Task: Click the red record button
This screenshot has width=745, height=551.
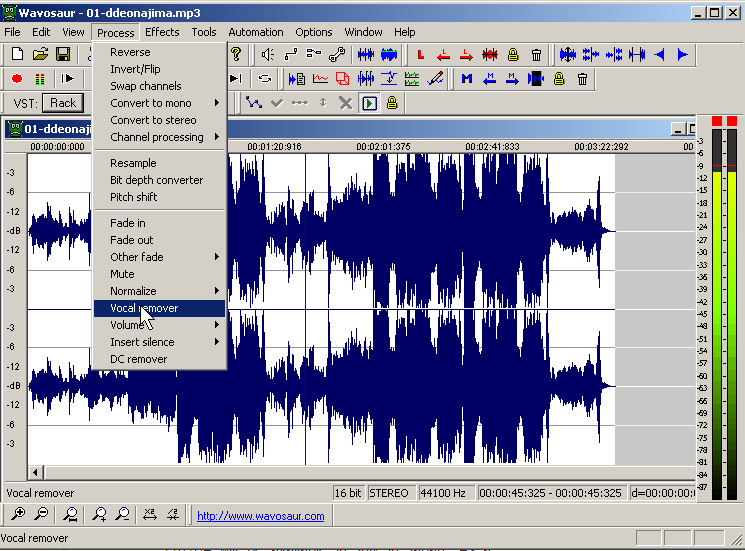Action: pyautogui.click(x=17, y=79)
